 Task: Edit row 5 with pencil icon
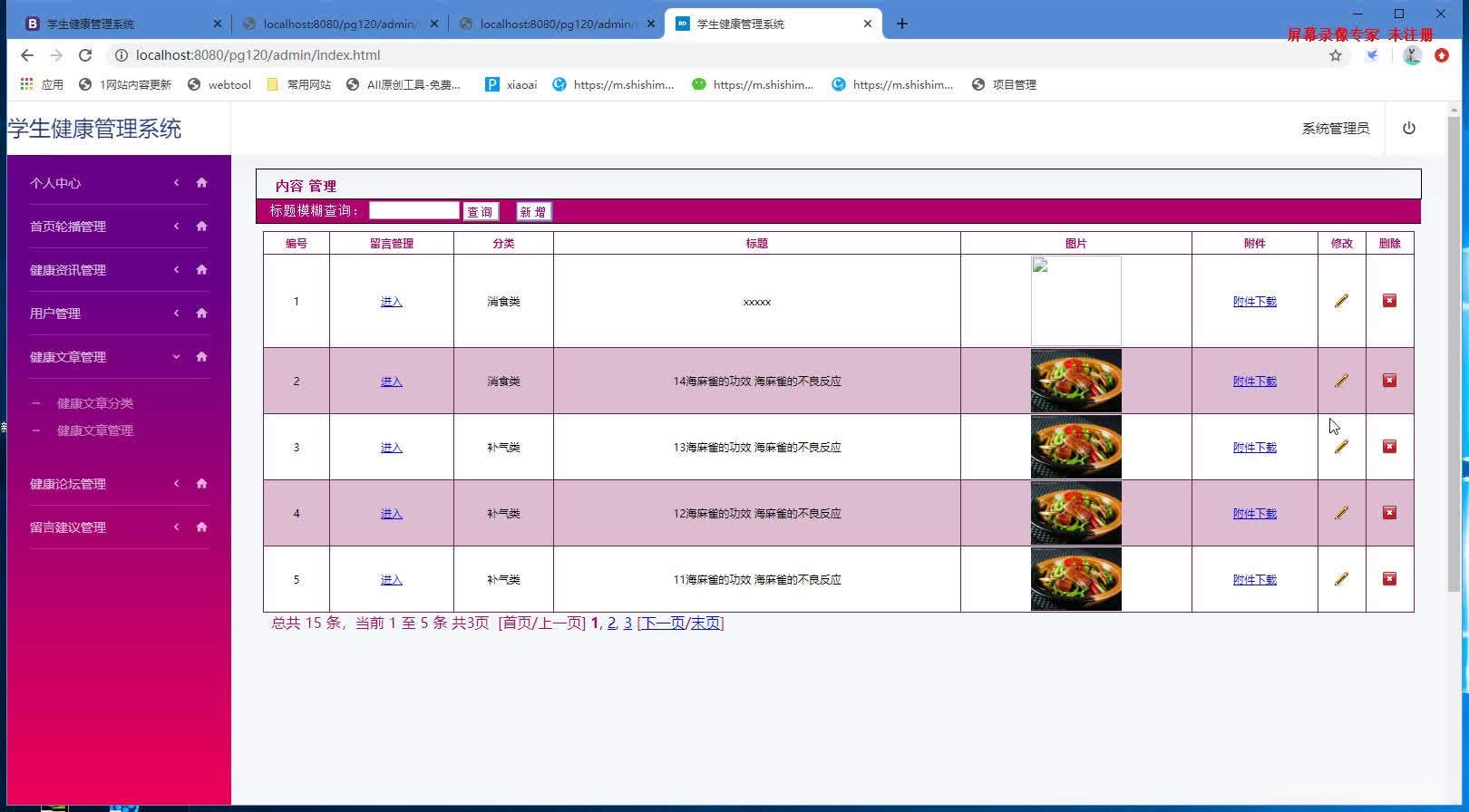tap(1341, 579)
